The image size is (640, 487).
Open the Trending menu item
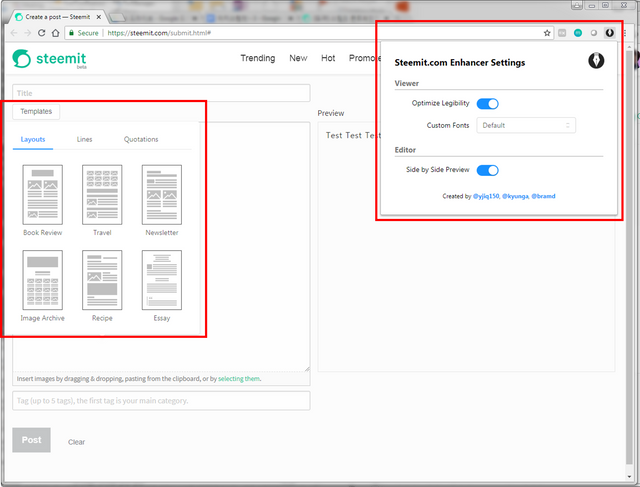point(258,58)
